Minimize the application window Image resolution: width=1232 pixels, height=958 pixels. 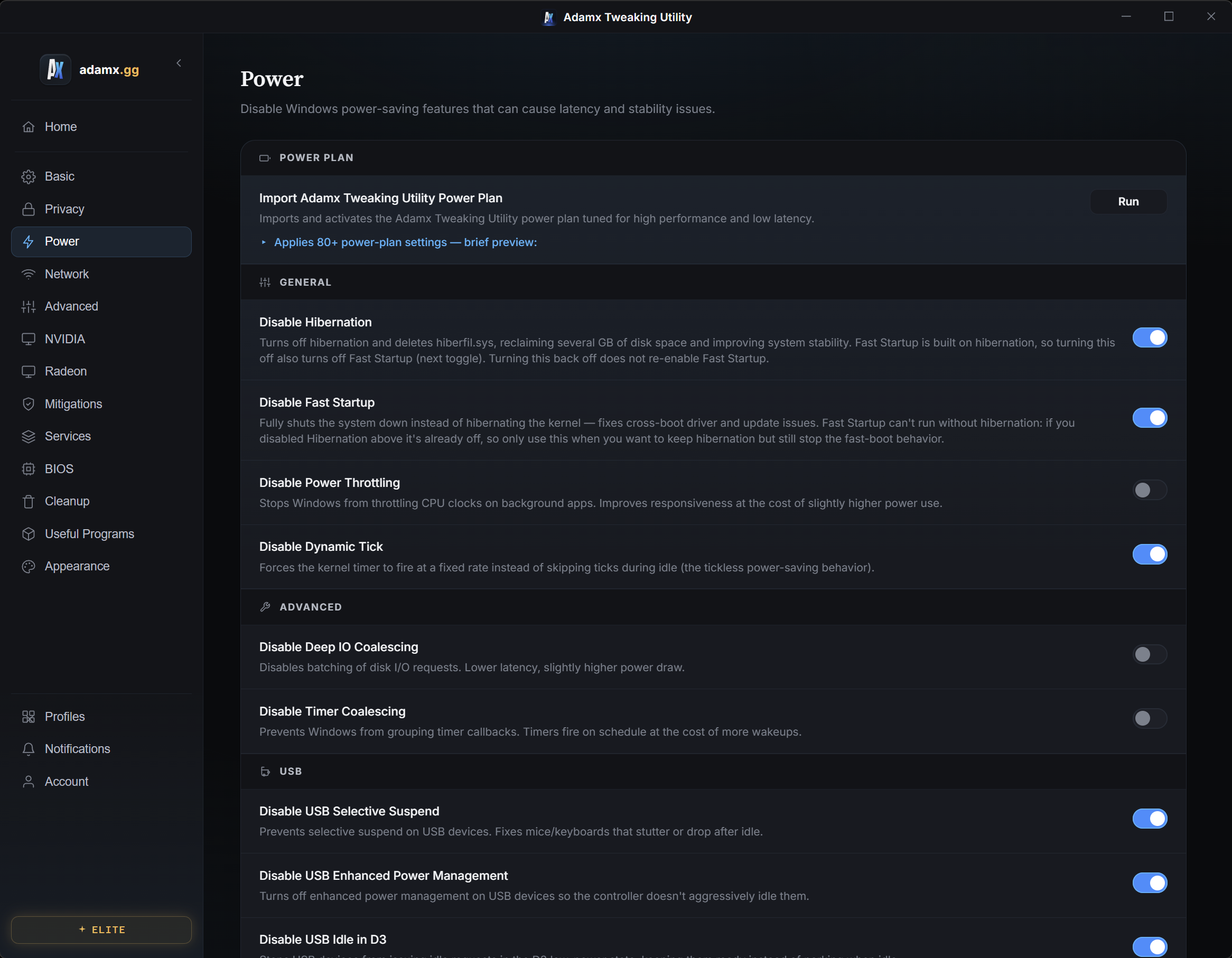tap(1126, 16)
